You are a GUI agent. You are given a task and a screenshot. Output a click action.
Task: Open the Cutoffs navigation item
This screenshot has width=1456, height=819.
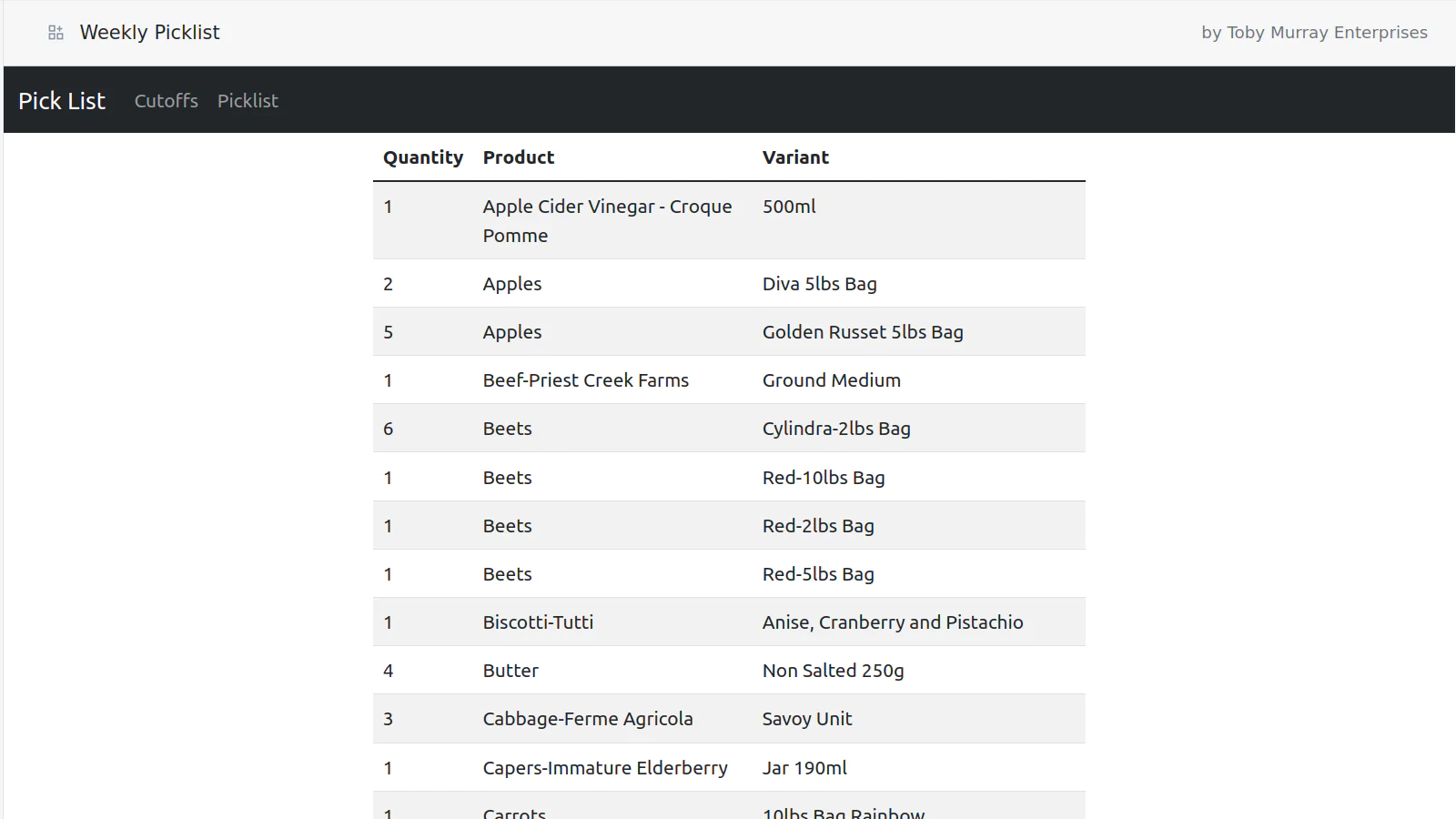click(166, 100)
